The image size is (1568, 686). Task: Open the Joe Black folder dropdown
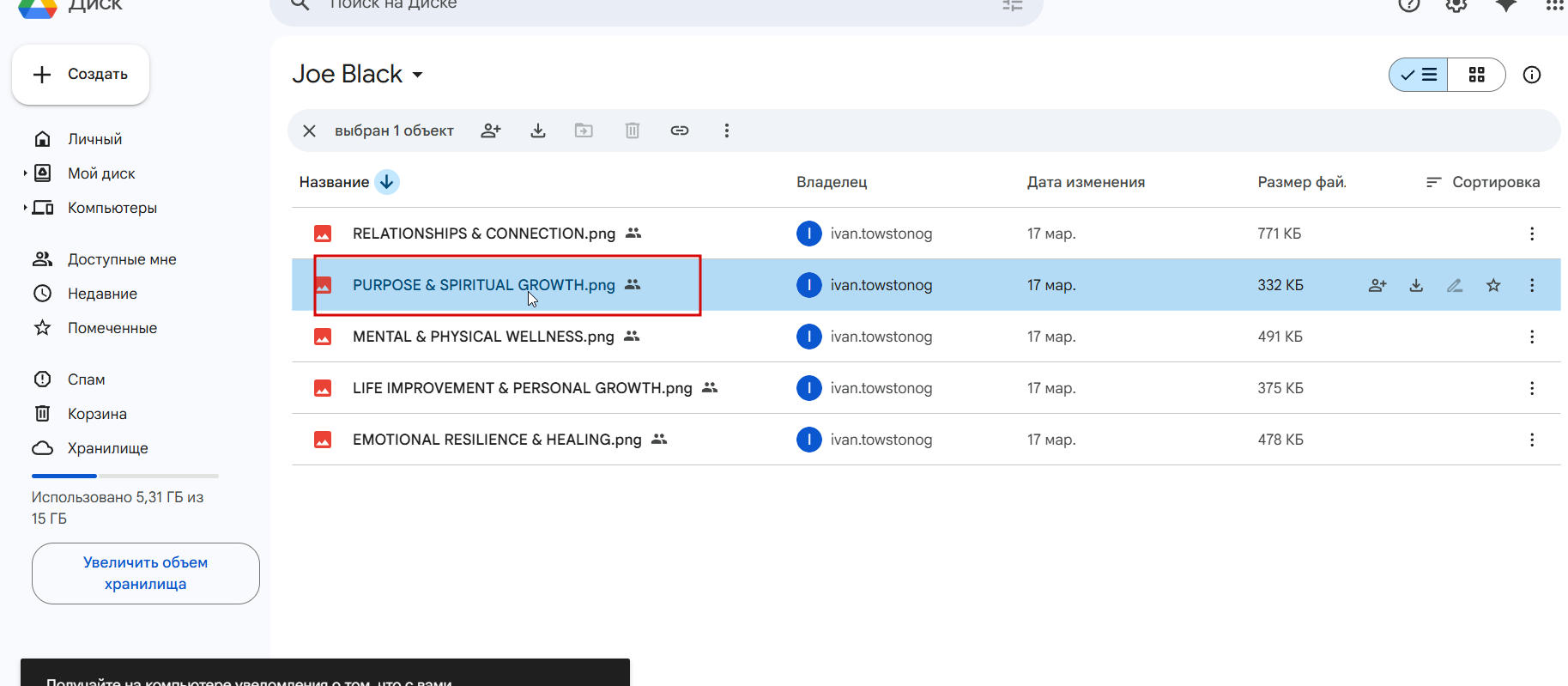point(418,75)
